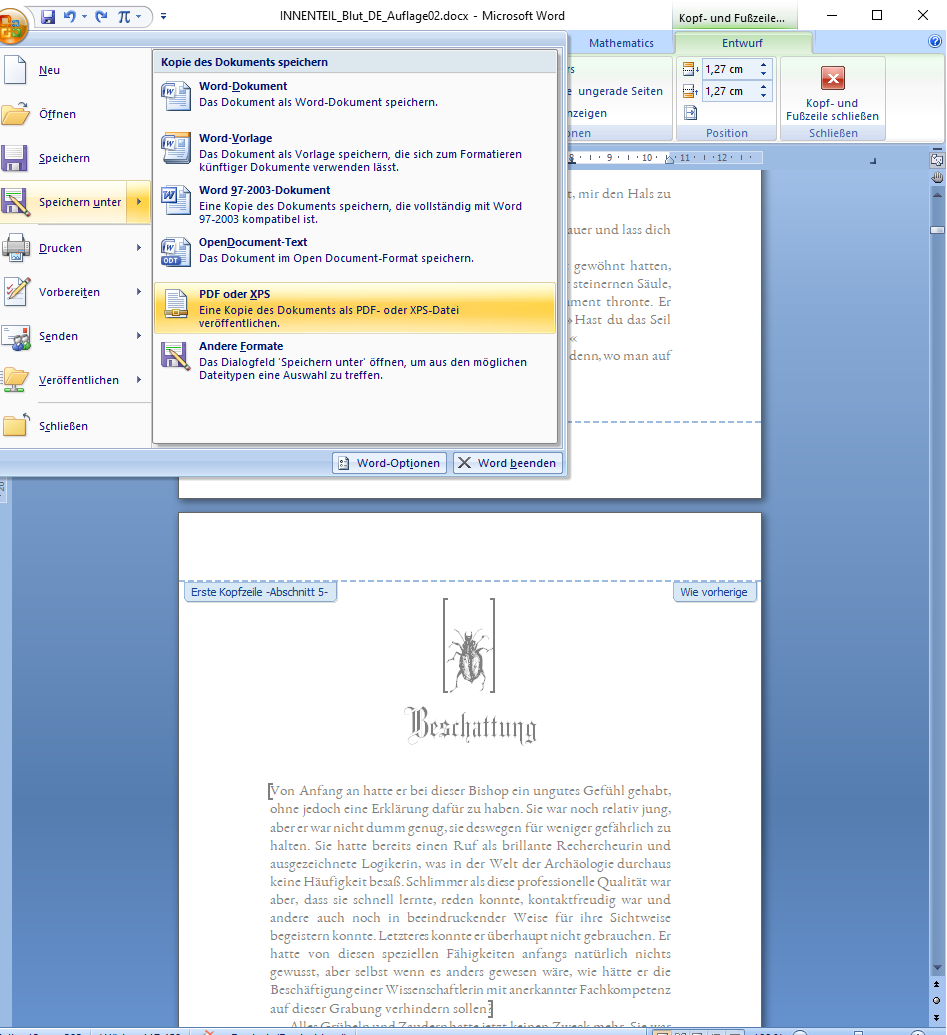Expand the Drucken submenu arrow
The height and width of the screenshot is (1035, 947).
[139, 248]
